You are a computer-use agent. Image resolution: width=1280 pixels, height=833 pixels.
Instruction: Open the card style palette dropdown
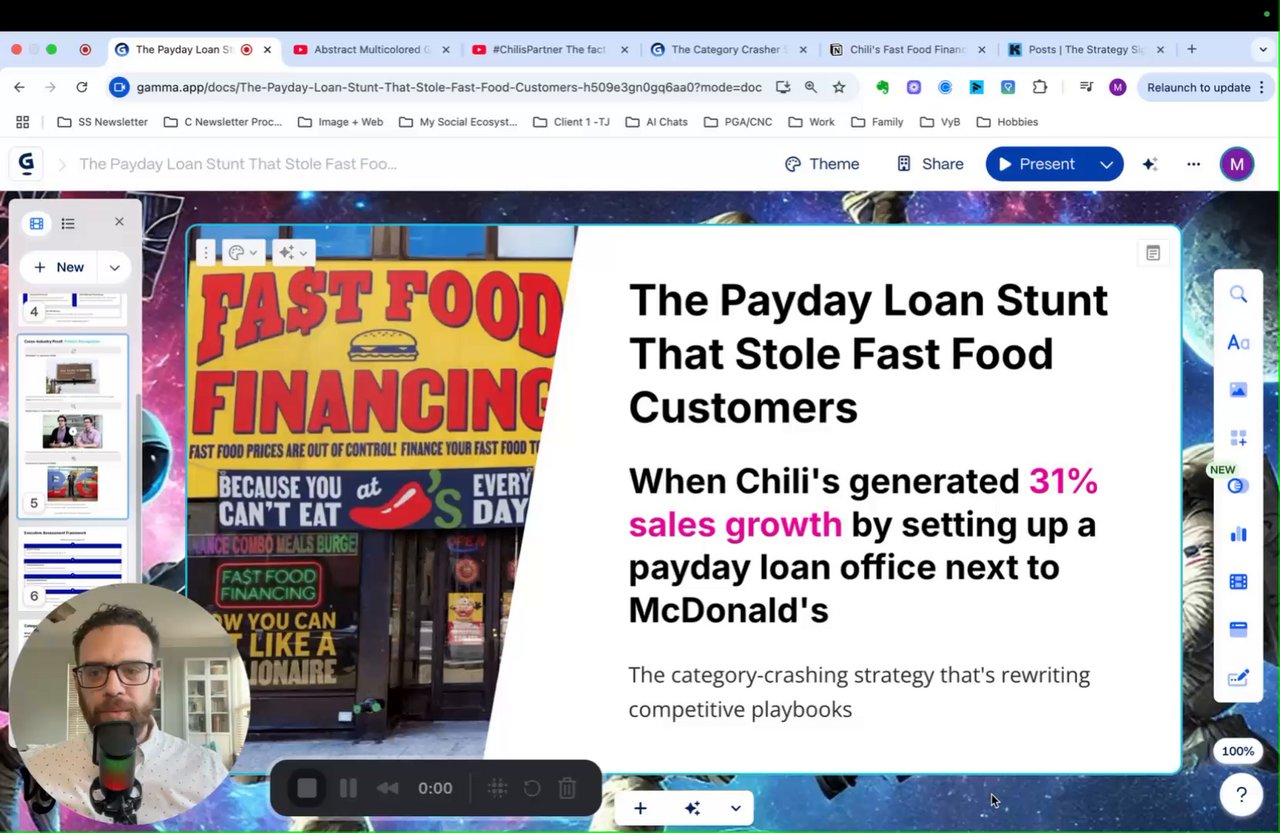pos(243,253)
